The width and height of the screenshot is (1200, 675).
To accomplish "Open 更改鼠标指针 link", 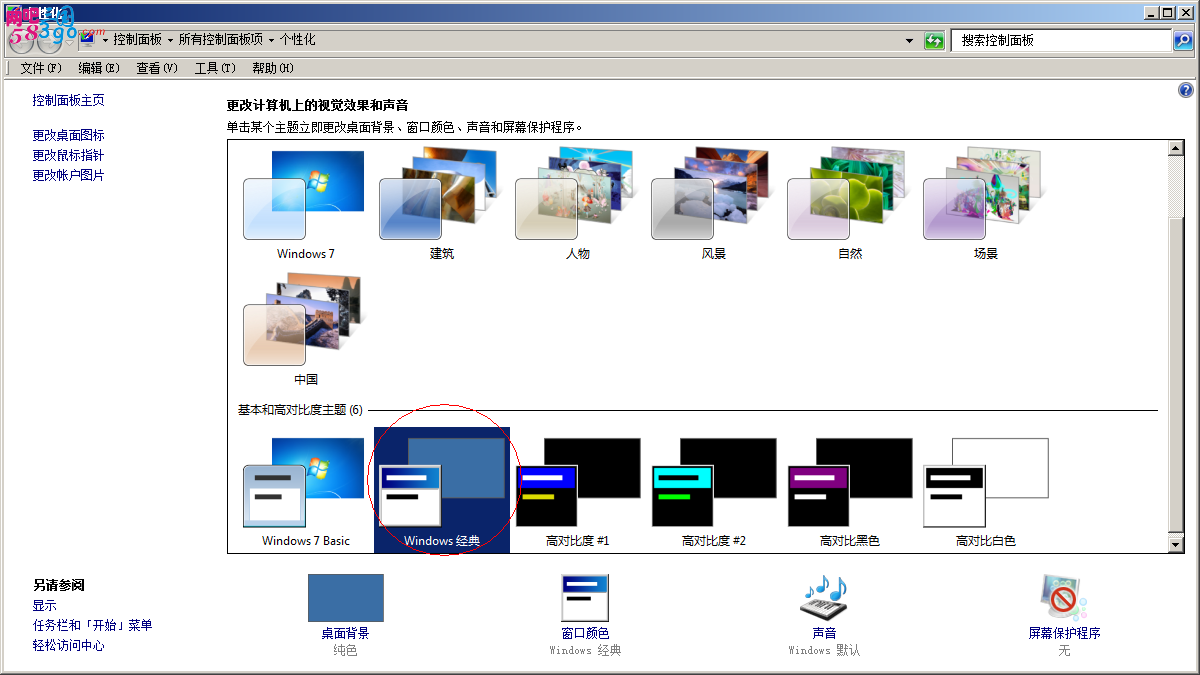I will [68, 155].
